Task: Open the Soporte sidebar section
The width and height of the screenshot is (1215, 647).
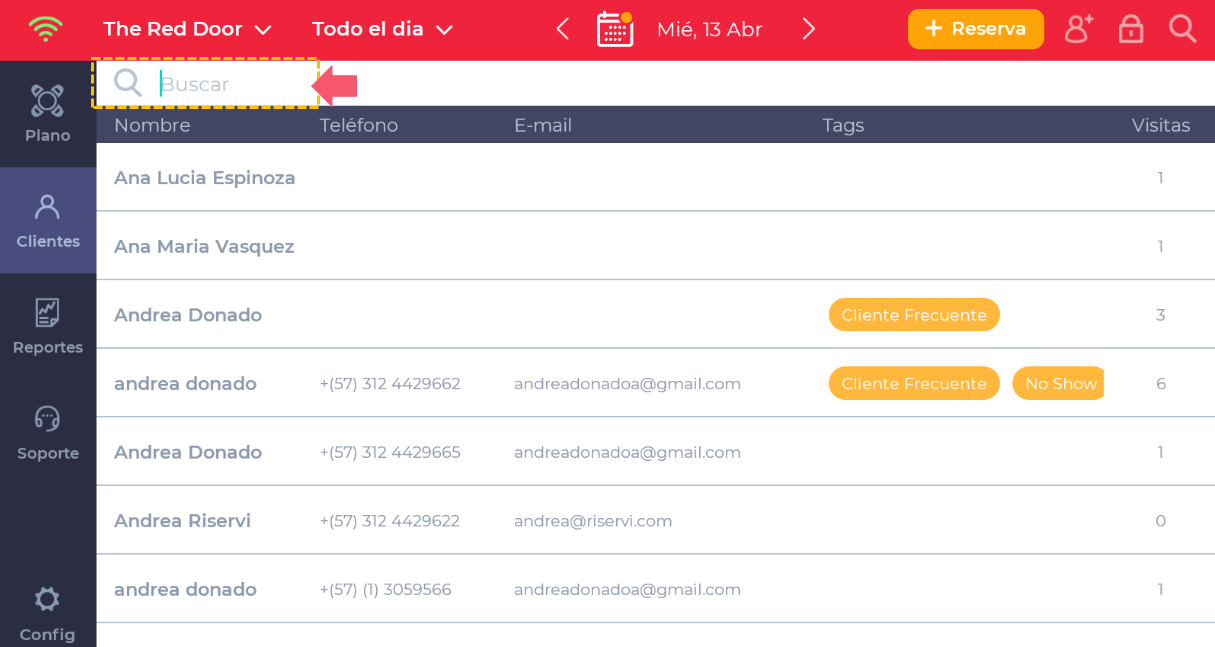Action: tap(48, 432)
